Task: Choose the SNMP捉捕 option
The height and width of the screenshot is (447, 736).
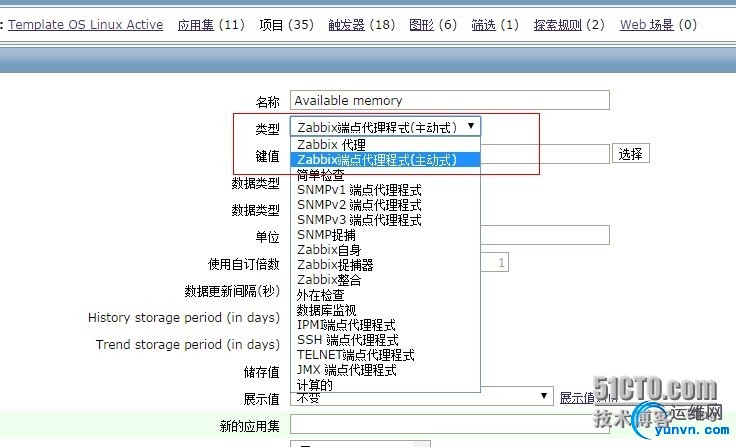Action: 385,235
